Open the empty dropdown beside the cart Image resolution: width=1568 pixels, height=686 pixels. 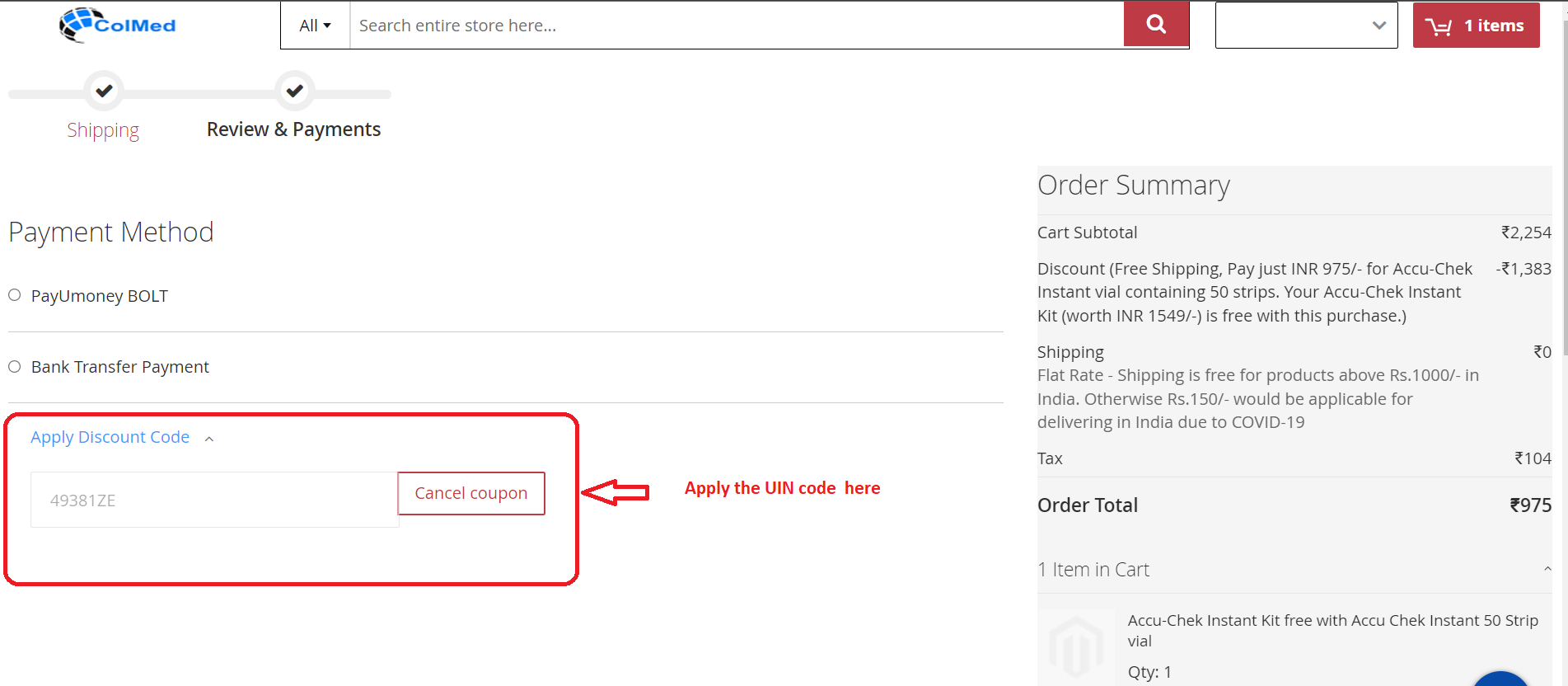pos(1305,26)
